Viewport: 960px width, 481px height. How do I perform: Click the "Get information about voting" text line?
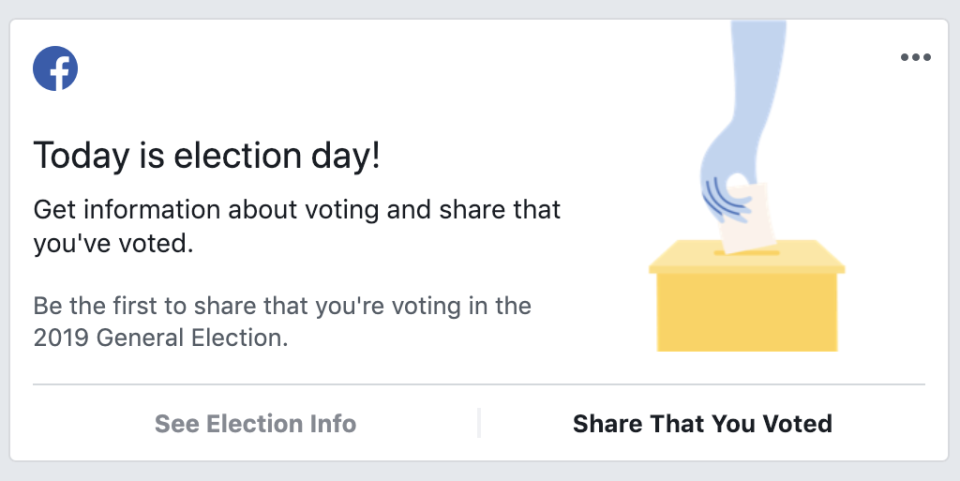click(x=297, y=210)
